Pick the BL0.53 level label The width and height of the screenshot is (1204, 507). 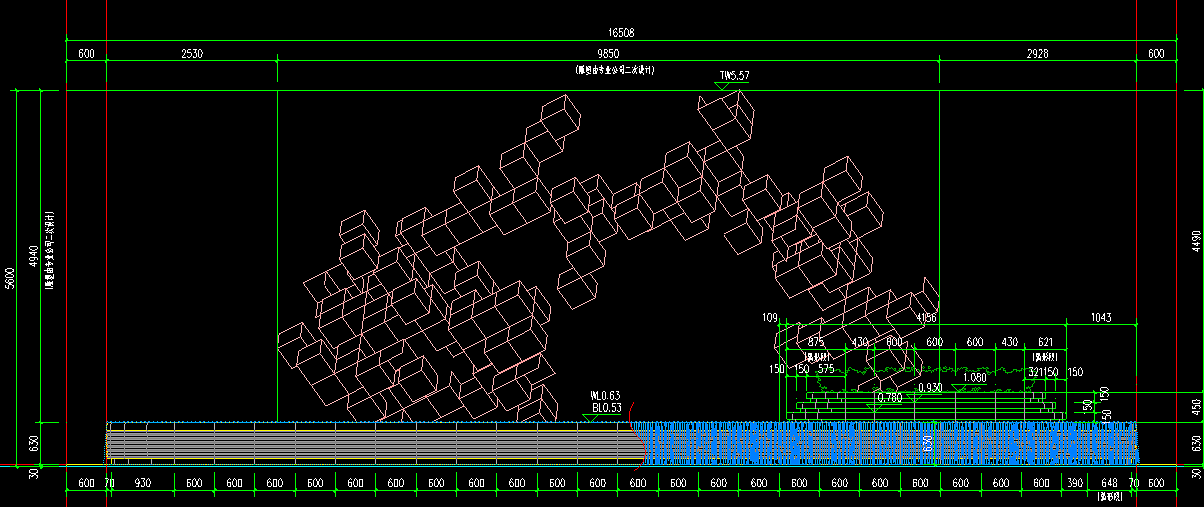[x=606, y=408]
